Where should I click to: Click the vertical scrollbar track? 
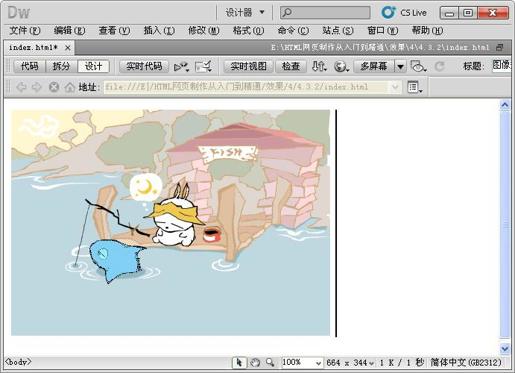(505, 225)
